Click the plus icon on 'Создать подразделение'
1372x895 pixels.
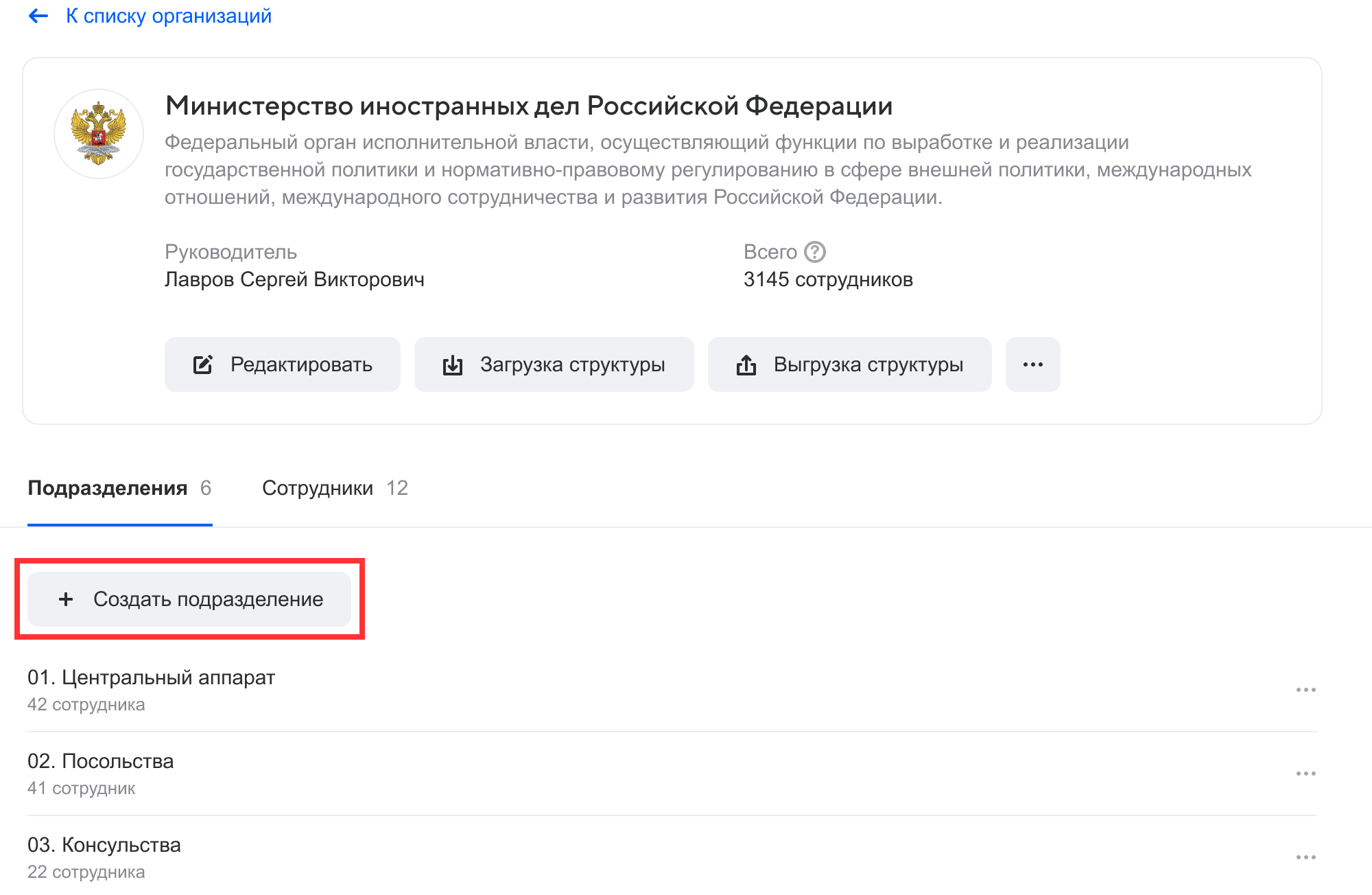pyautogui.click(x=66, y=599)
